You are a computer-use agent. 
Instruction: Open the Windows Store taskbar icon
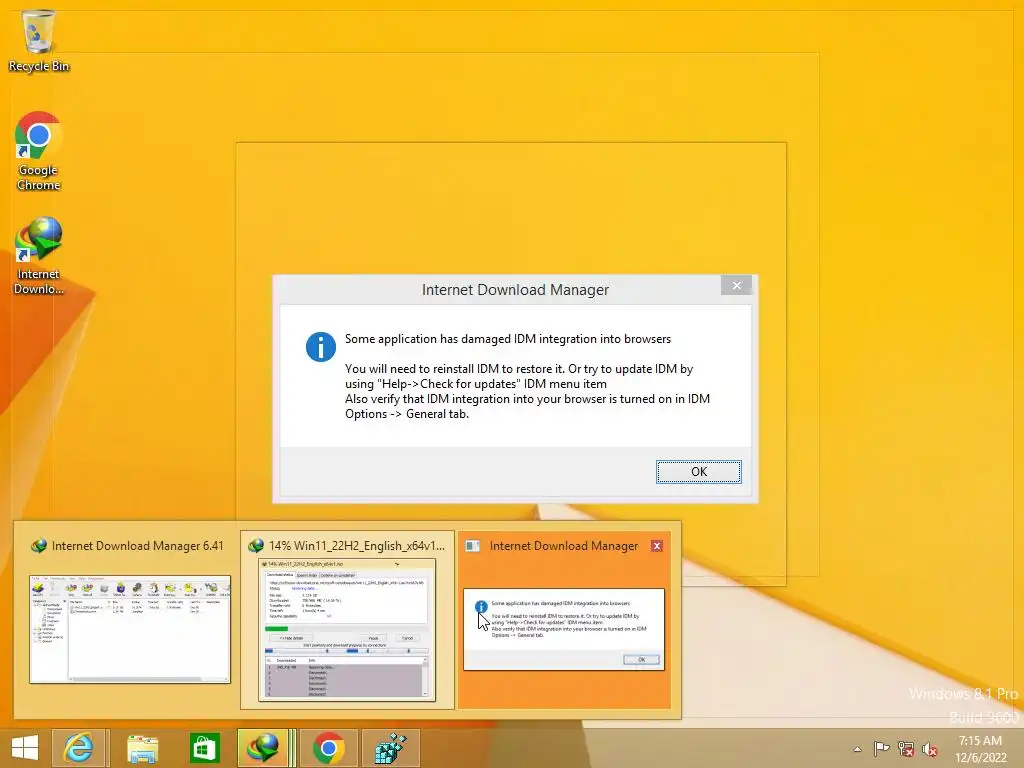pyautogui.click(x=204, y=748)
